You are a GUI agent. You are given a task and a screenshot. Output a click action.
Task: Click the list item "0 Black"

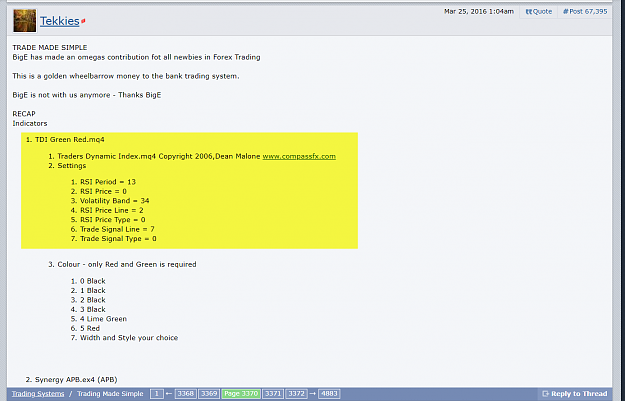point(92,281)
